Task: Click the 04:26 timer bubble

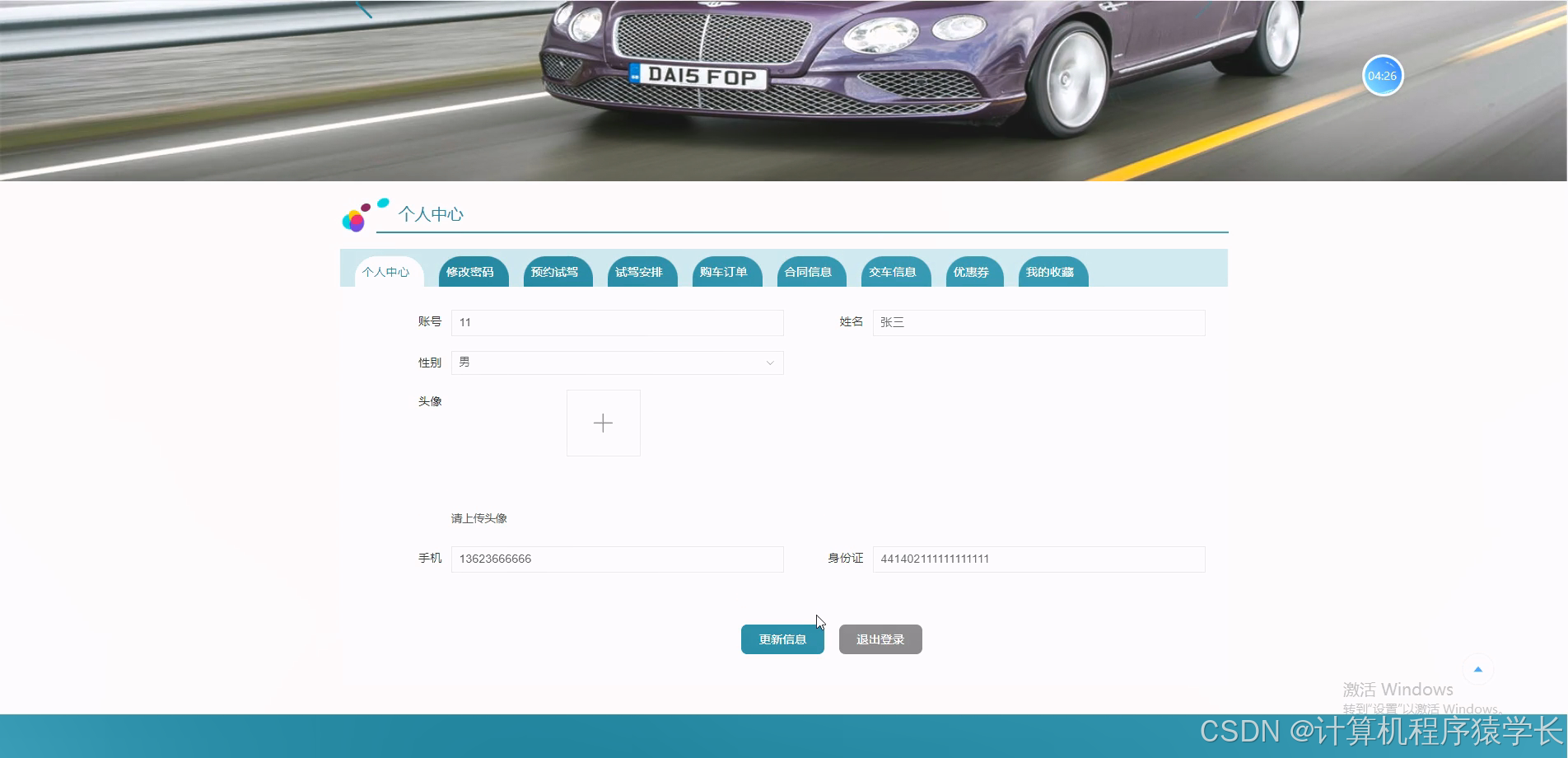Action: point(1383,76)
